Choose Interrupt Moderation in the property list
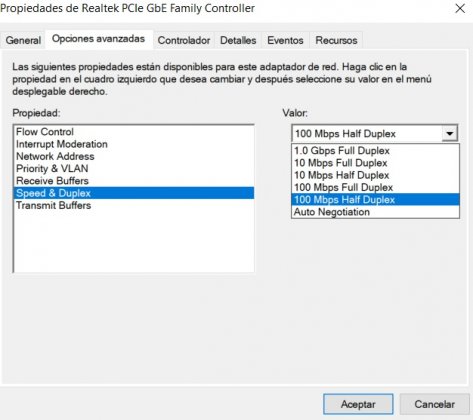 [134, 144]
